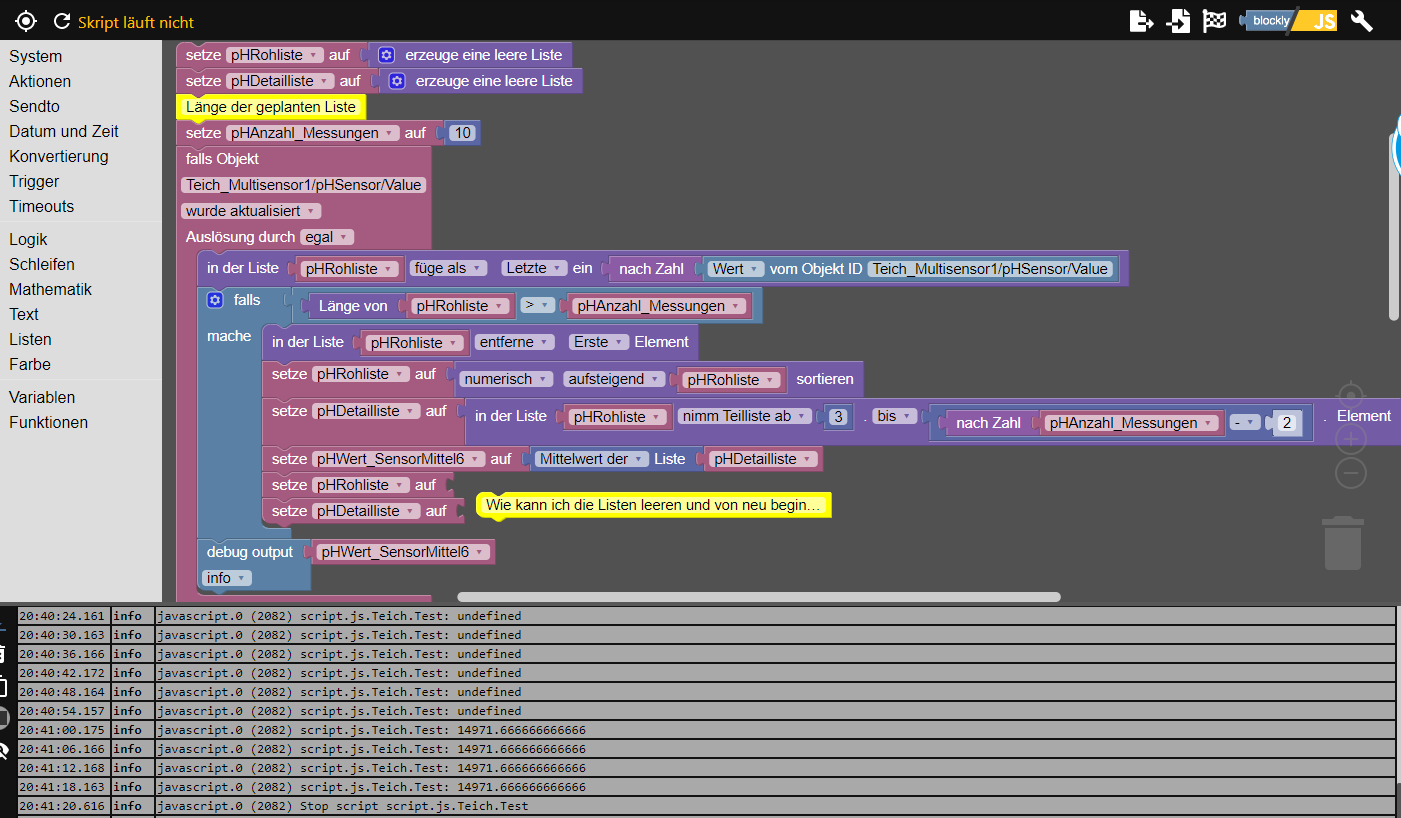
Task: Click the log entry at 20:41:00.175
Action: (x=706, y=730)
